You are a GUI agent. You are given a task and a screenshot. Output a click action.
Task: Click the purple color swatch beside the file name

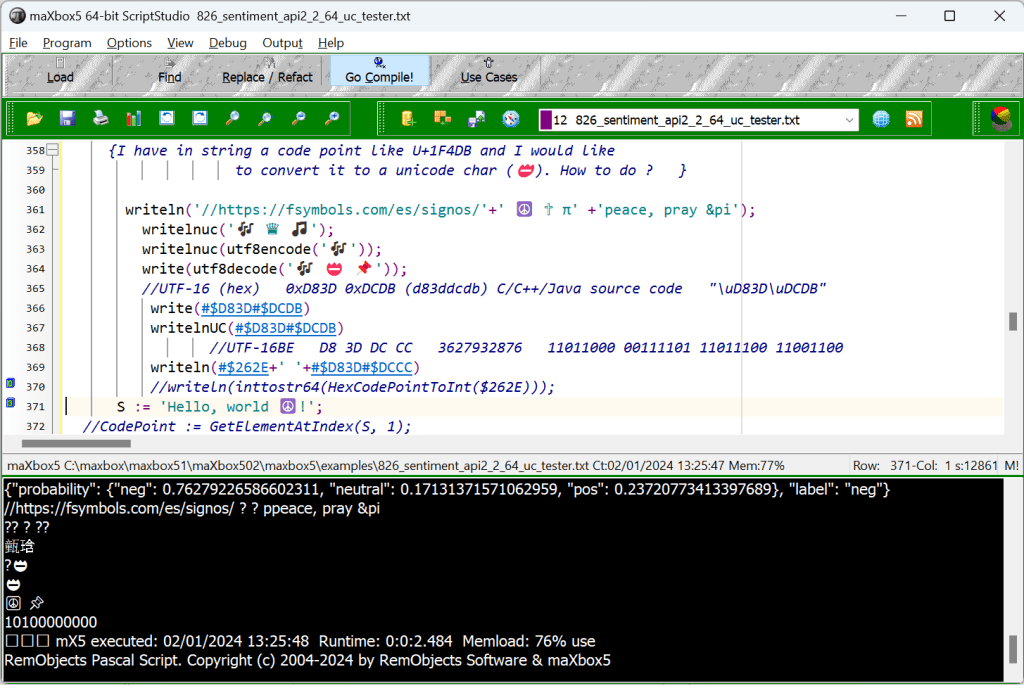coord(545,120)
